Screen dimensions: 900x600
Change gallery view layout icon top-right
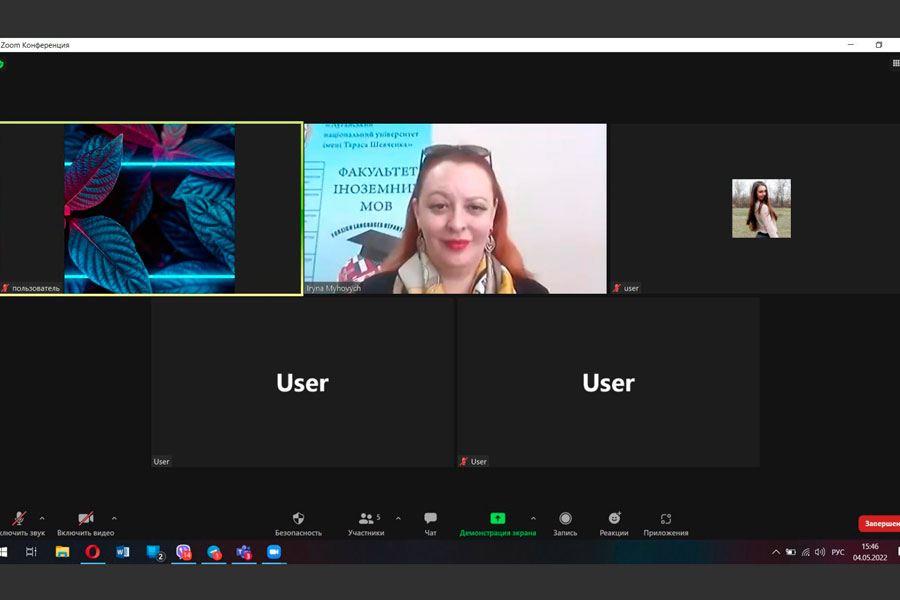(895, 63)
